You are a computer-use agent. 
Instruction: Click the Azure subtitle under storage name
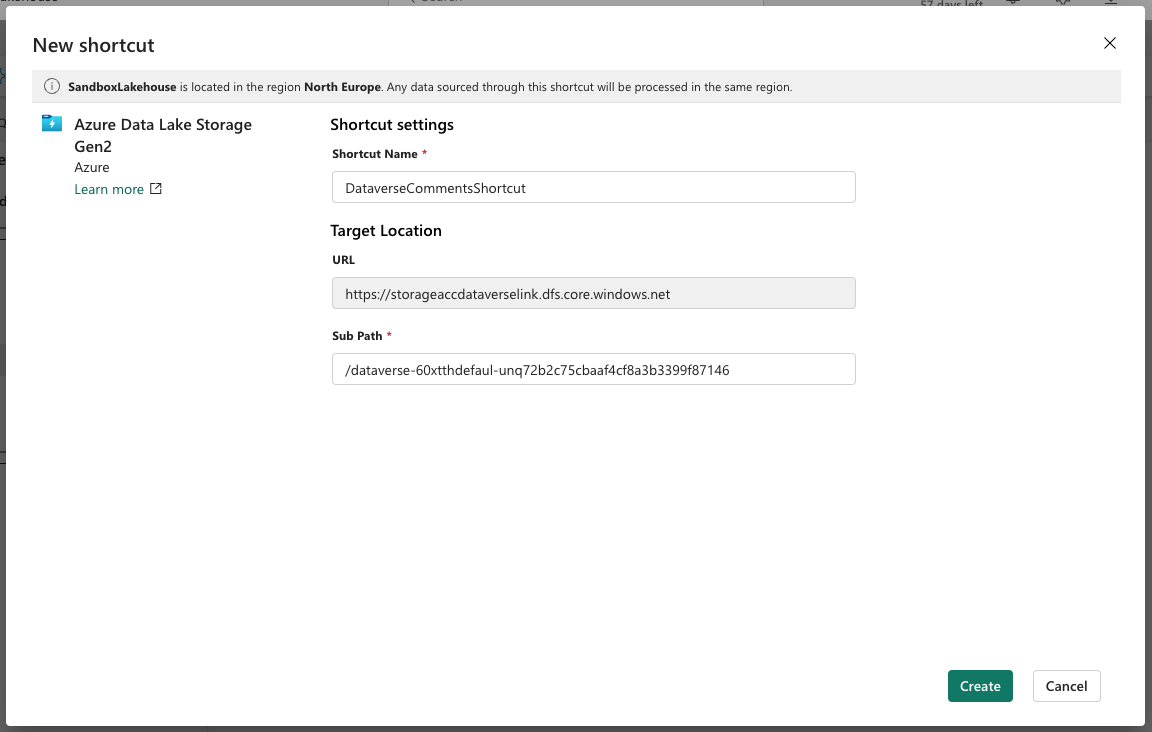coord(92,167)
